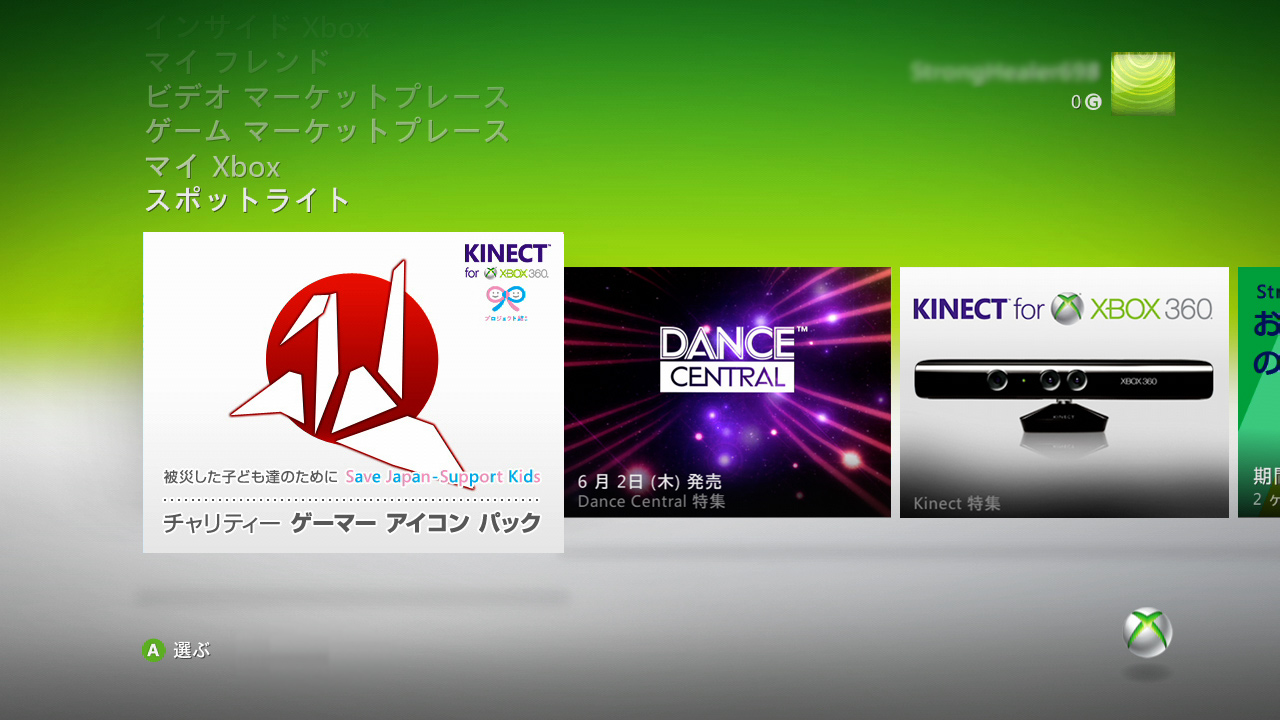Screen dimensions: 1280x720
Task: Click the 6 月 2日 (木) 発売 text
Action: coord(649,482)
